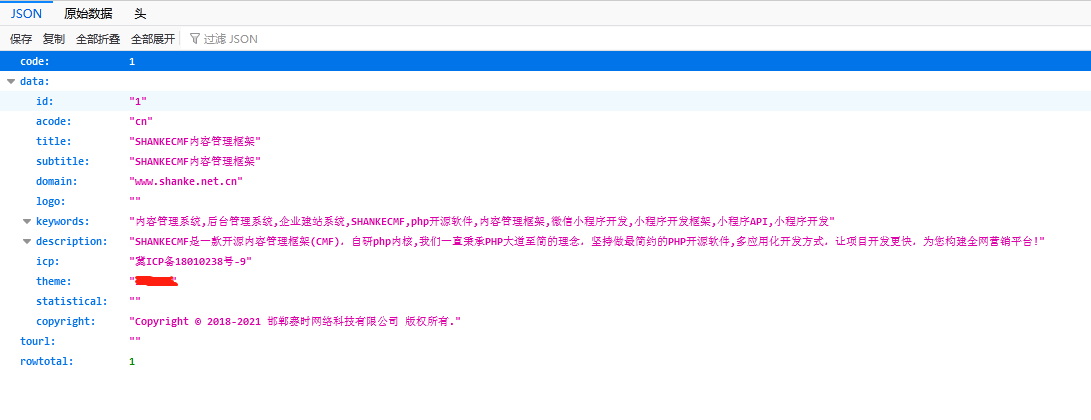1091x420 pixels.
Task: Focus the 过滤 JSON filter field
Action: click(231, 39)
